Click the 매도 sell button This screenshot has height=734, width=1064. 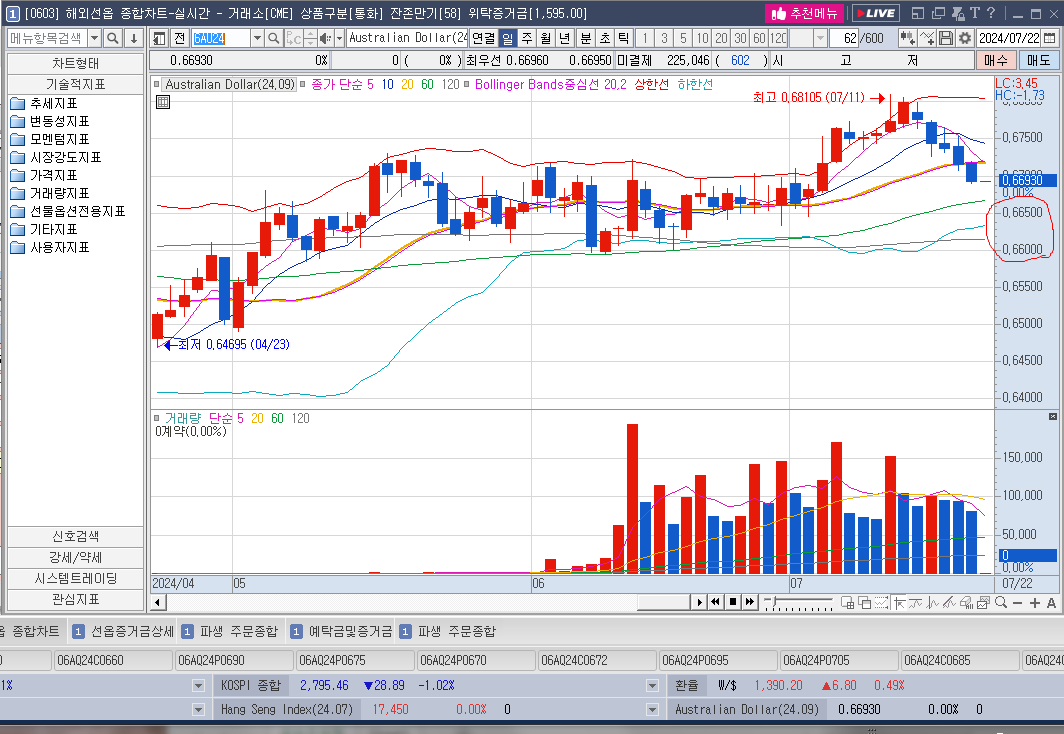(1039, 60)
